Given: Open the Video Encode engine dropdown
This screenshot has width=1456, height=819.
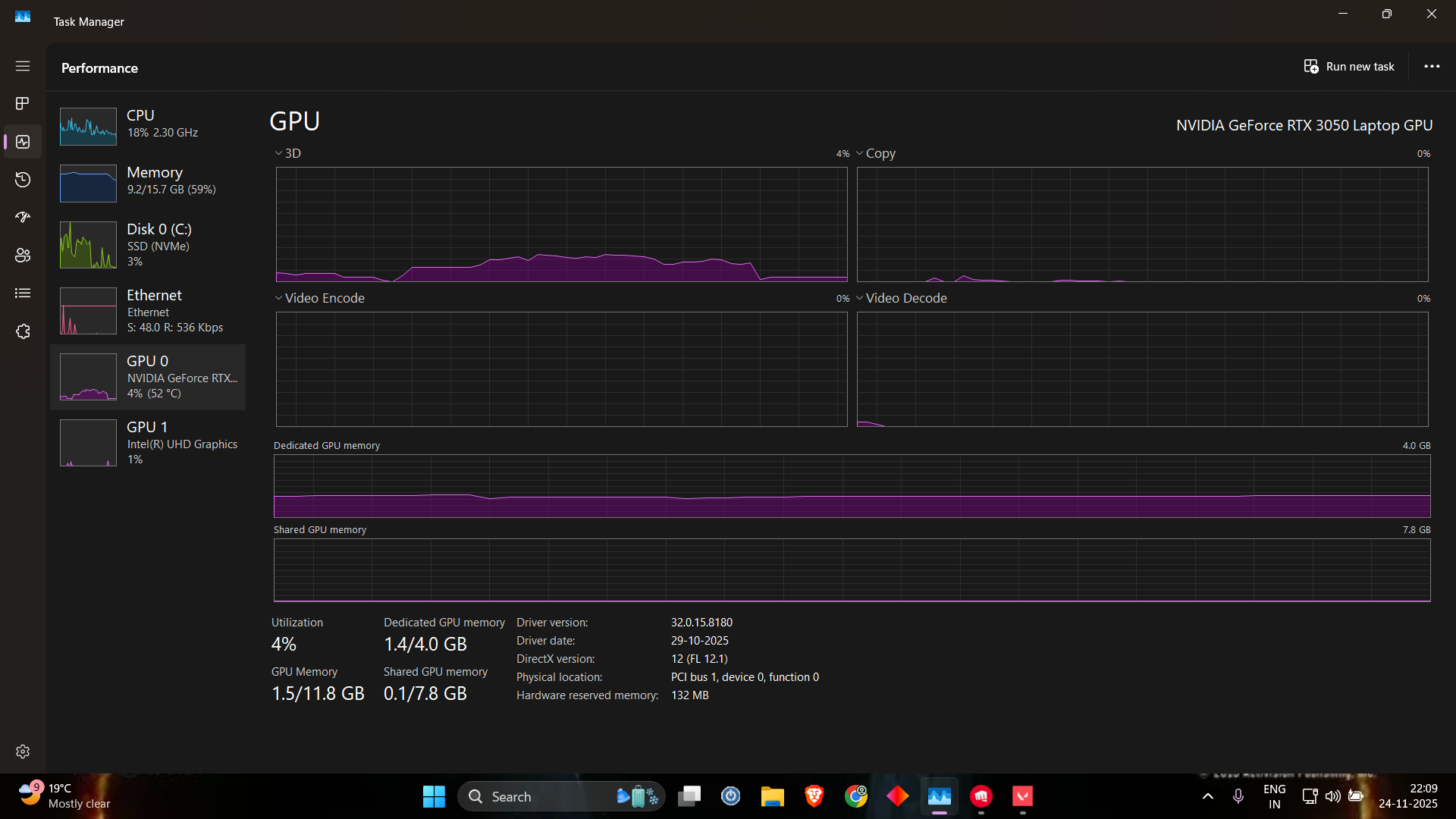Looking at the screenshot, I should tap(319, 298).
